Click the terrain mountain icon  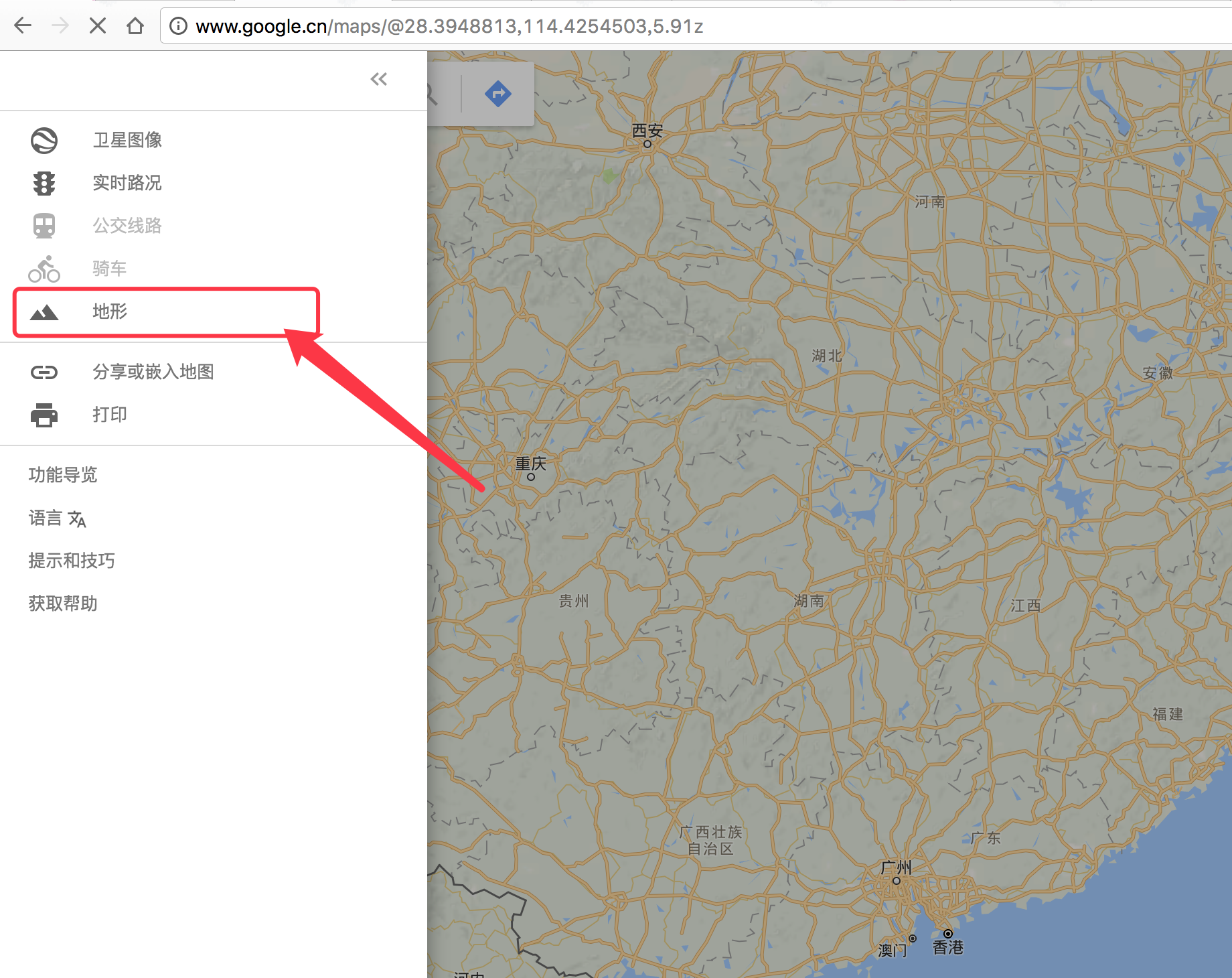[44, 311]
